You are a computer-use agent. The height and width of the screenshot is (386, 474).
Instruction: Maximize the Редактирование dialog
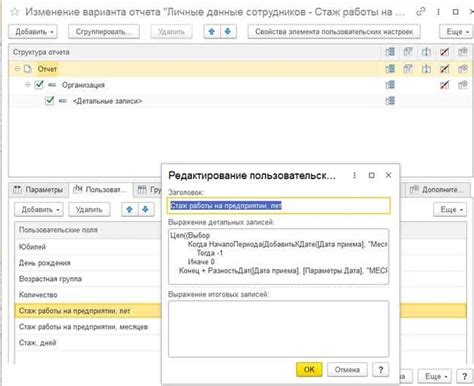coord(371,175)
